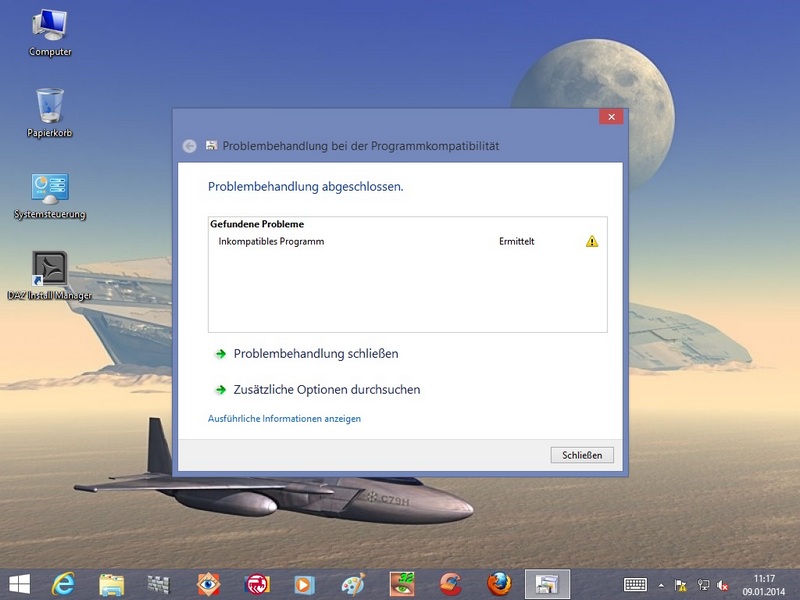Click the yellow warning icon
This screenshot has height=600, width=800.
592,241
